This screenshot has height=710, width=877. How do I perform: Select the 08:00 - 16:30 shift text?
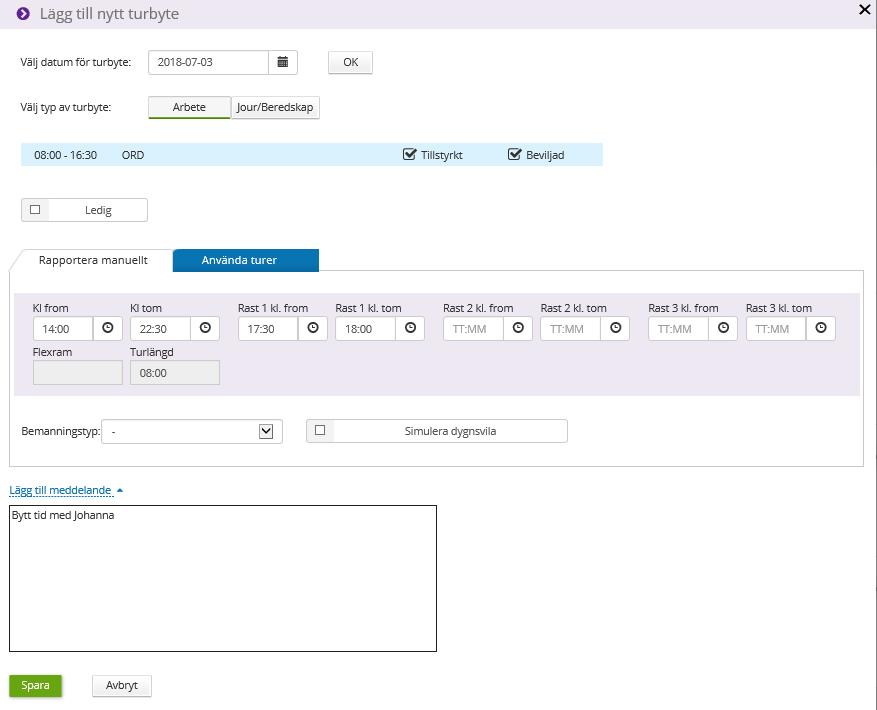(65, 155)
